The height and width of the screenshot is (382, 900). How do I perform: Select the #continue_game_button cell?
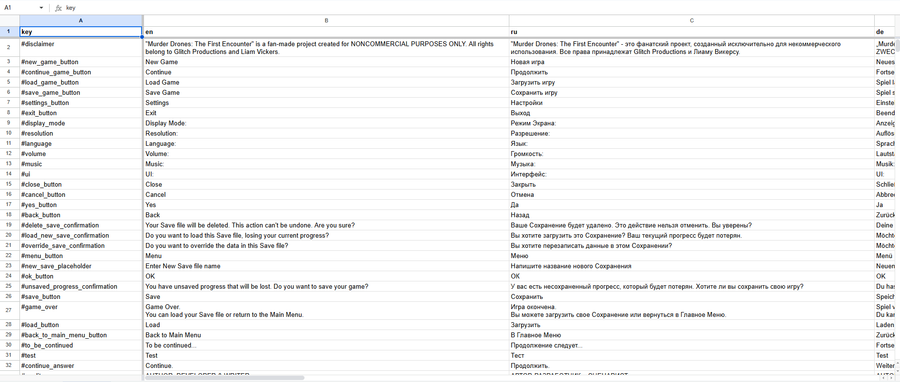[81, 72]
